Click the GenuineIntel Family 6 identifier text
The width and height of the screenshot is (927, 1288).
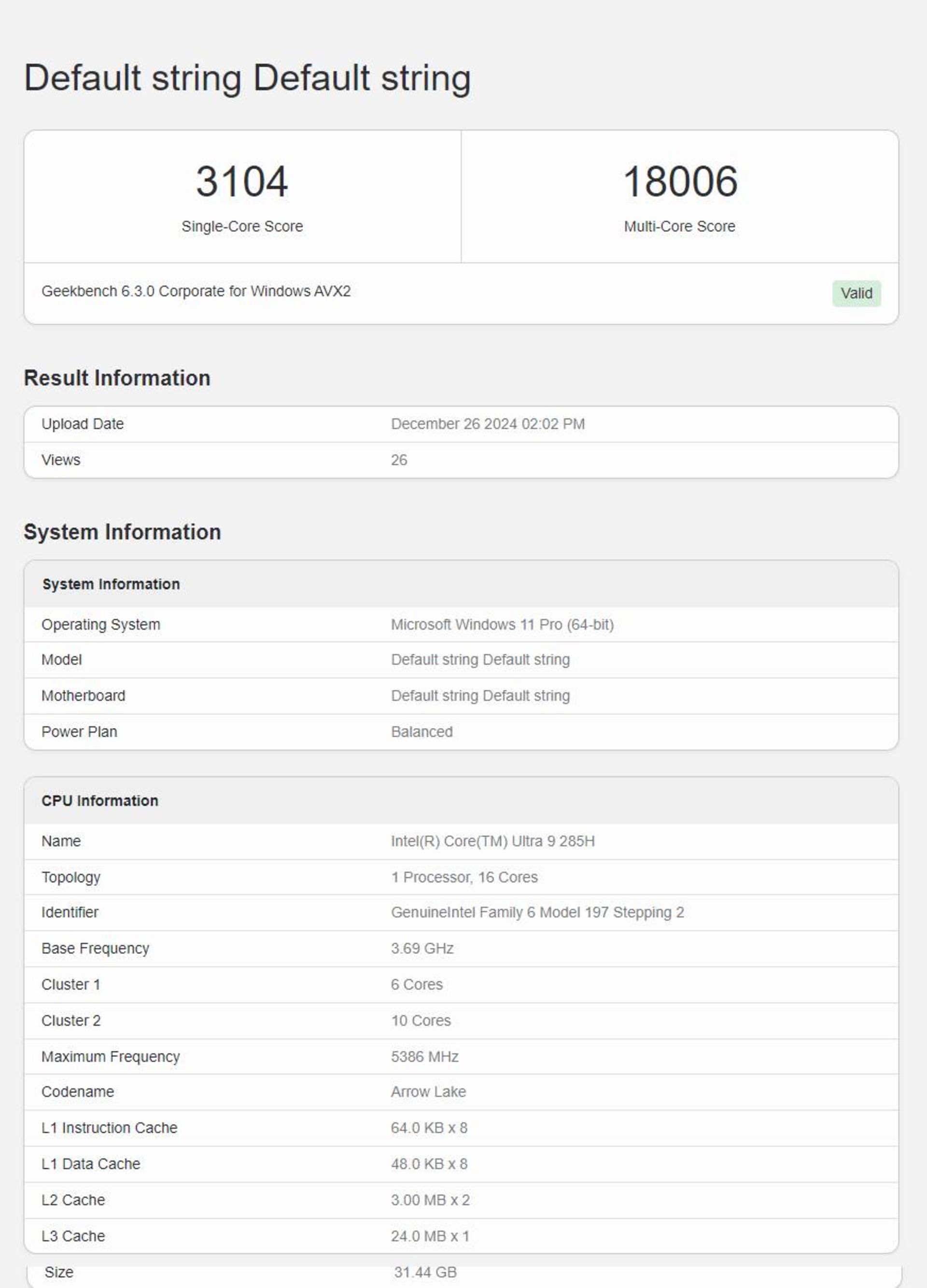pos(537,912)
